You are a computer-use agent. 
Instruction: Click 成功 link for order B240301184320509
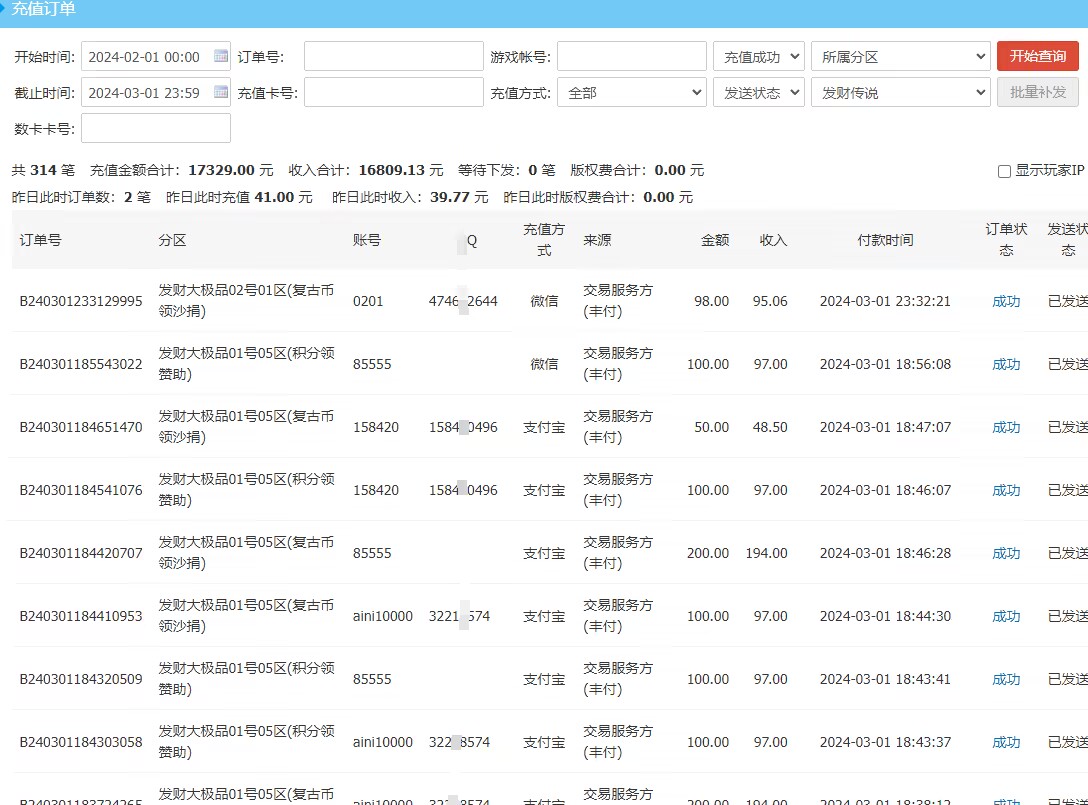(x=1005, y=679)
